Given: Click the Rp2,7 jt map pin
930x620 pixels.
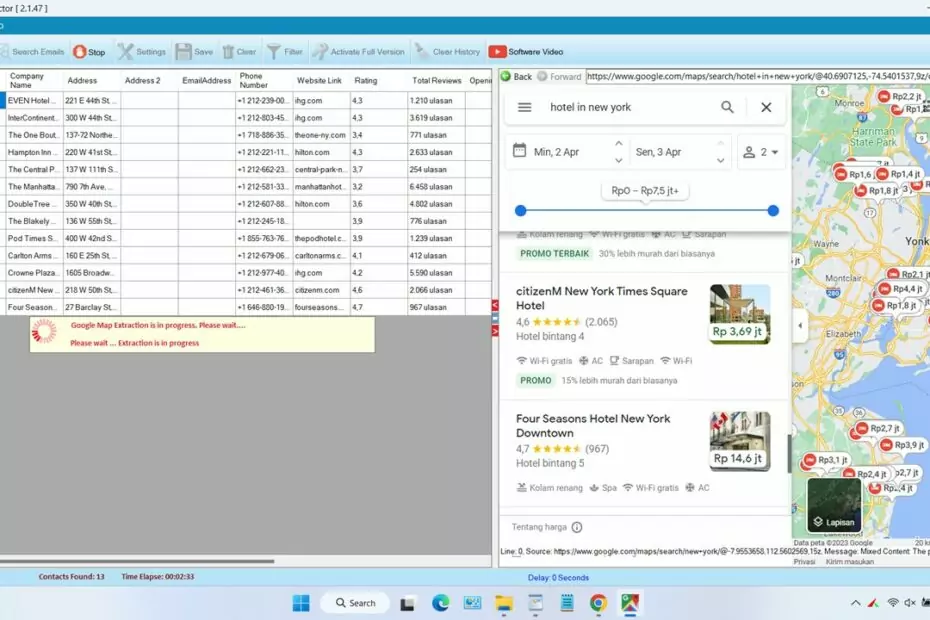Looking at the screenshot, I should point(878,428).
